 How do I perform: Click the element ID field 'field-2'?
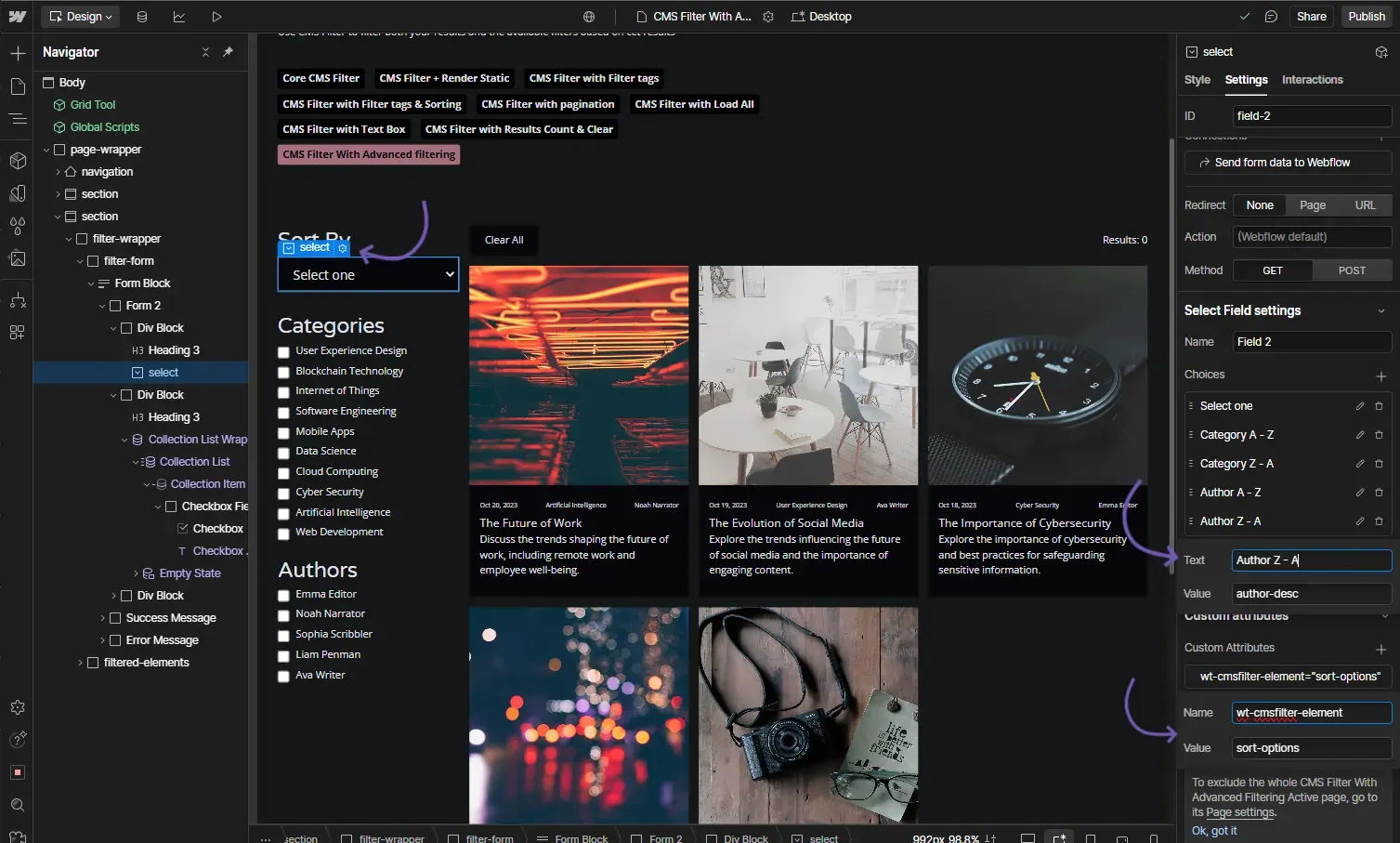coord(1312,116)
